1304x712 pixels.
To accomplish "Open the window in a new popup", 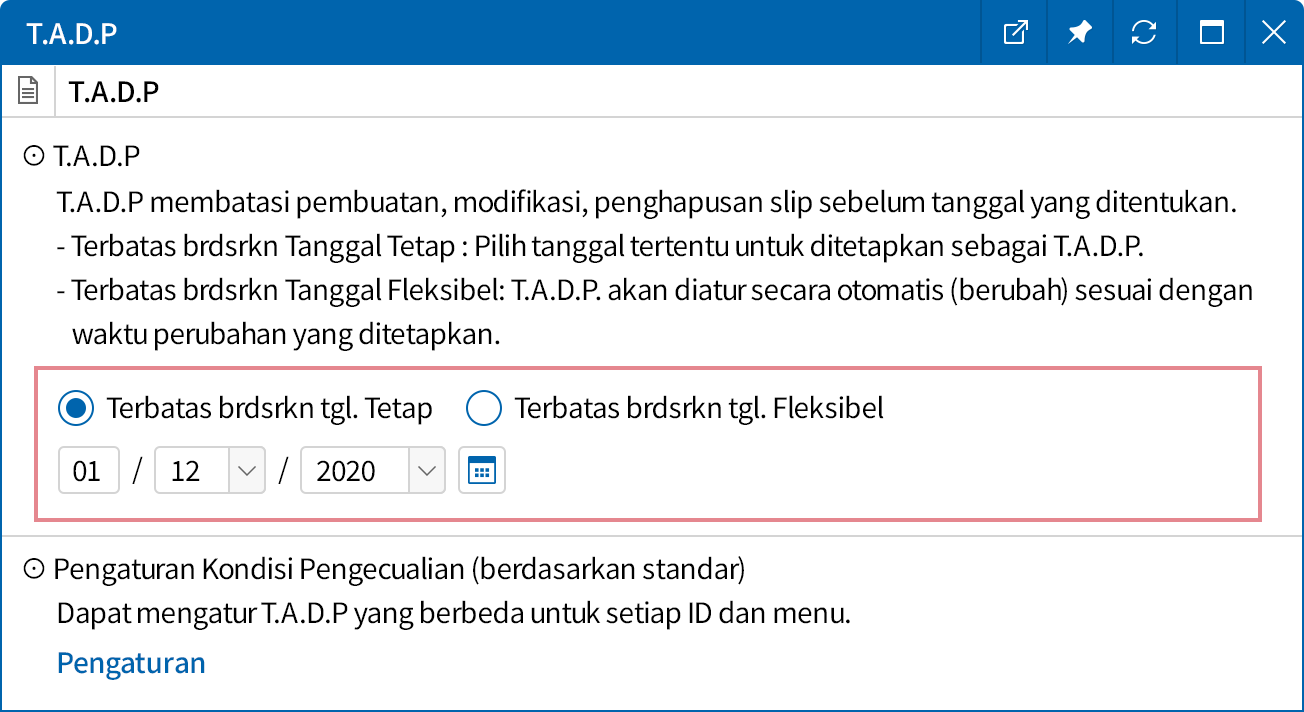I will pyautogui.click(x=1015, y=33).
